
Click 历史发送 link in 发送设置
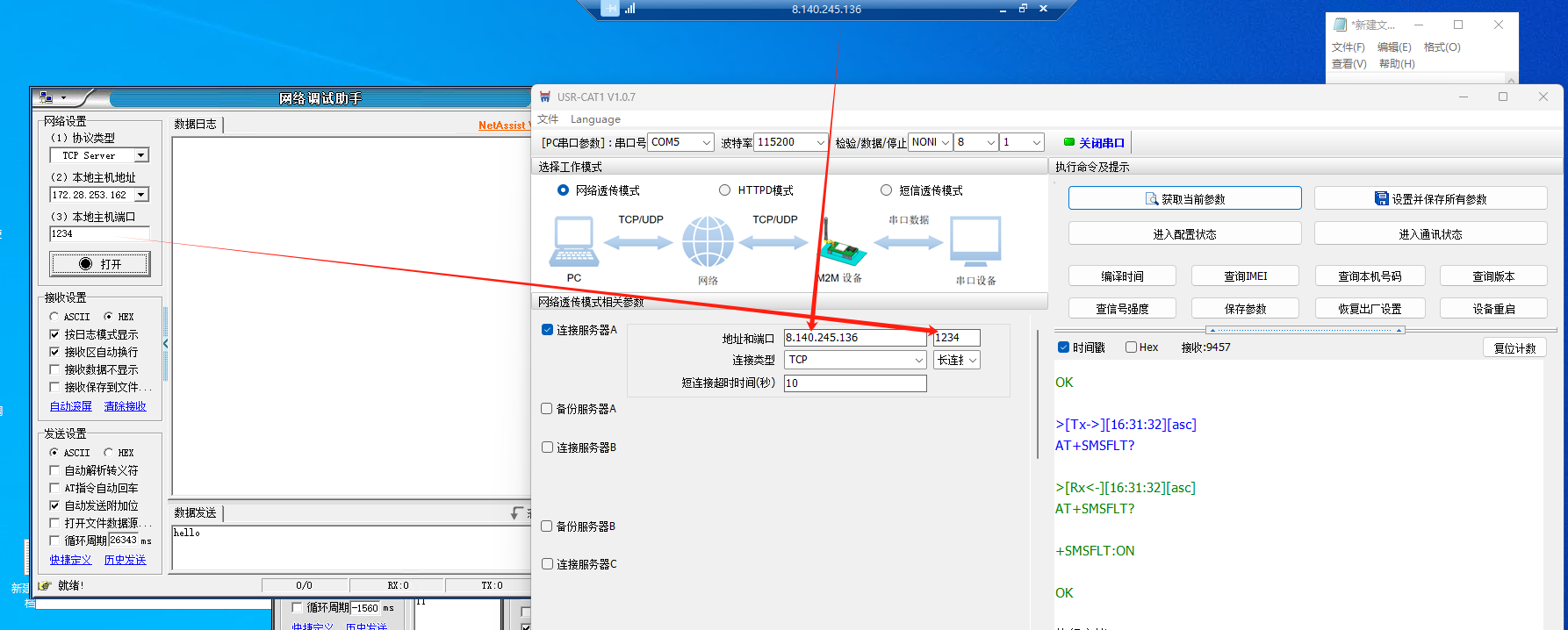[126, 560]
